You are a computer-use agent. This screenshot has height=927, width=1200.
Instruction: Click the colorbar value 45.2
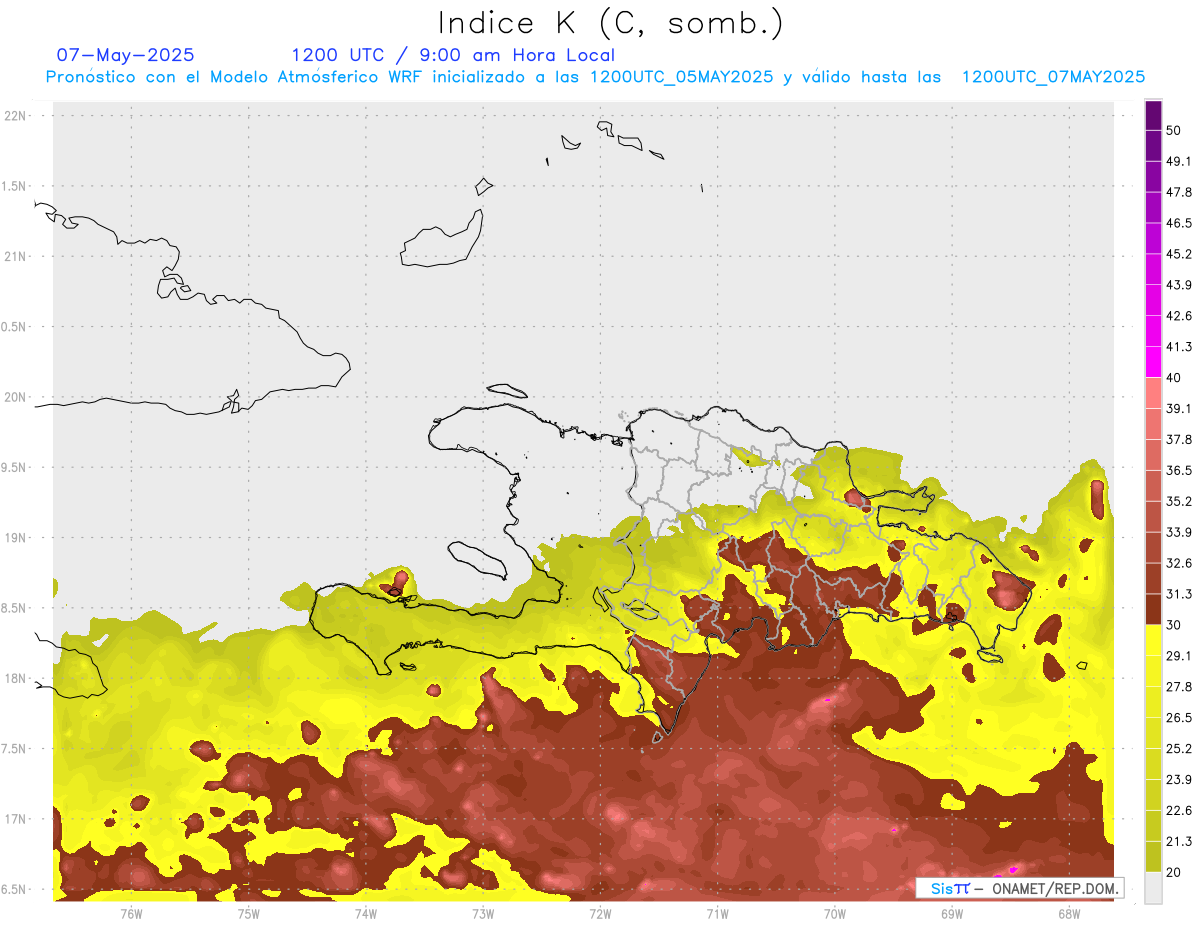tap(1179, 254)
